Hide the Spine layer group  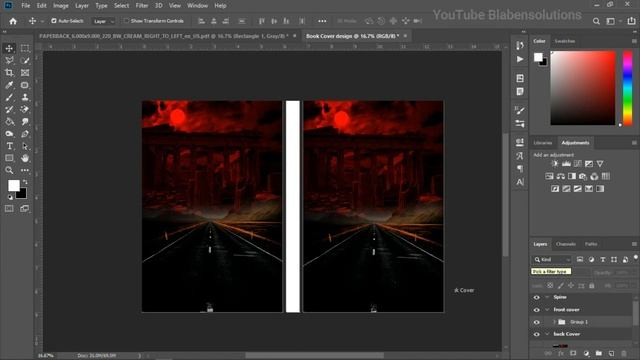coord(536,298)
